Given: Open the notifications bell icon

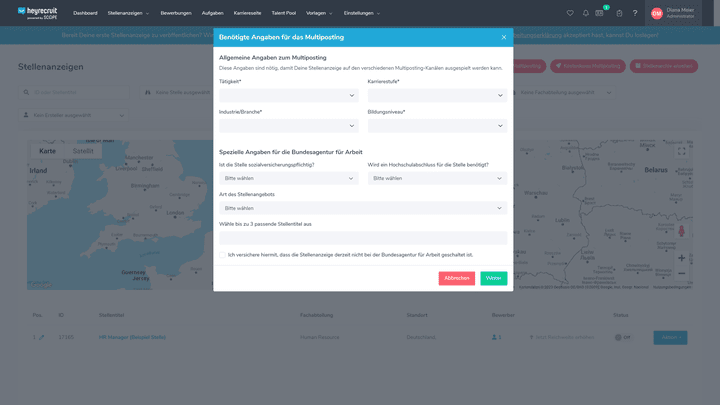Looking at the screenshot, I should point(586,13).
